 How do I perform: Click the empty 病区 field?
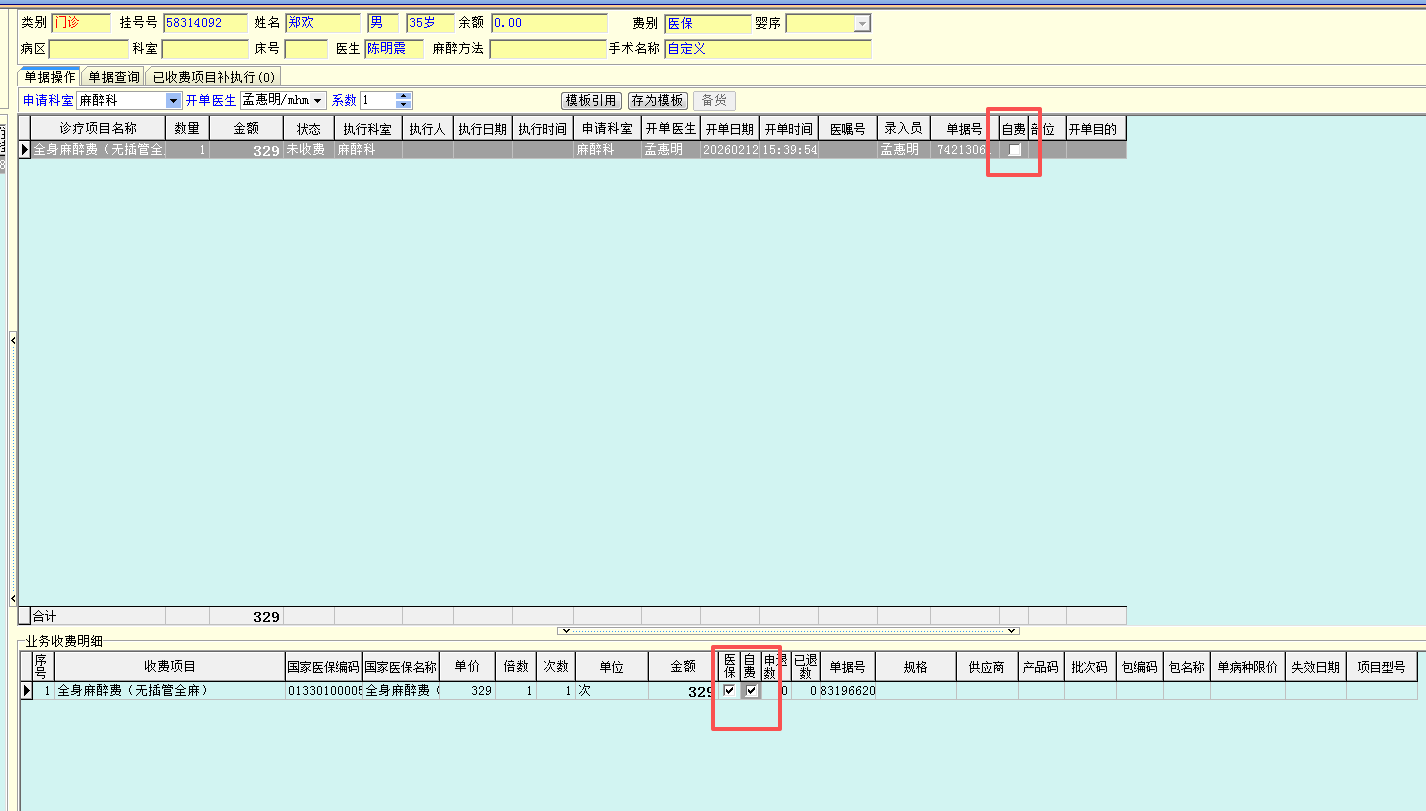(89, 49)
